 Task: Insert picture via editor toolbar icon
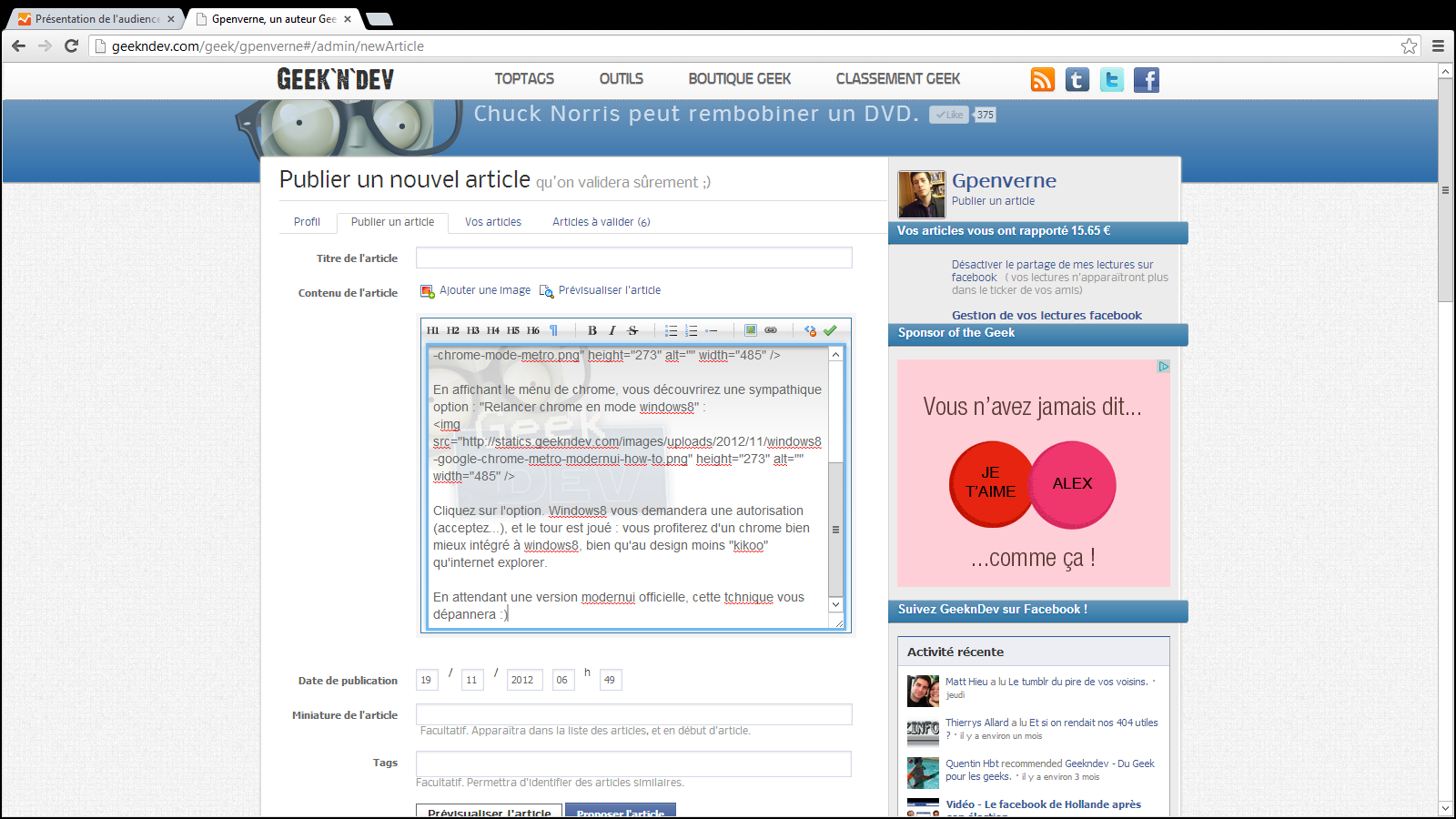point(751,330)
